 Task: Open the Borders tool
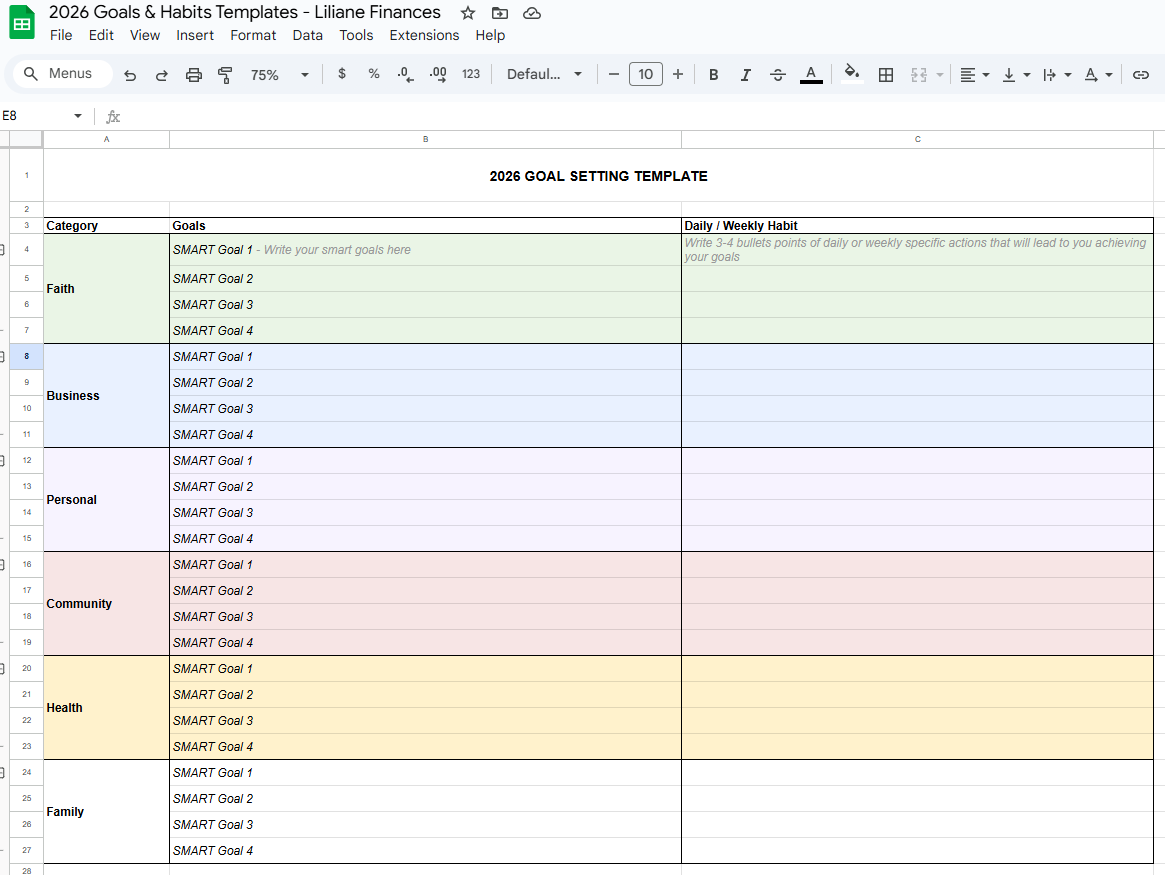(886, 74)
